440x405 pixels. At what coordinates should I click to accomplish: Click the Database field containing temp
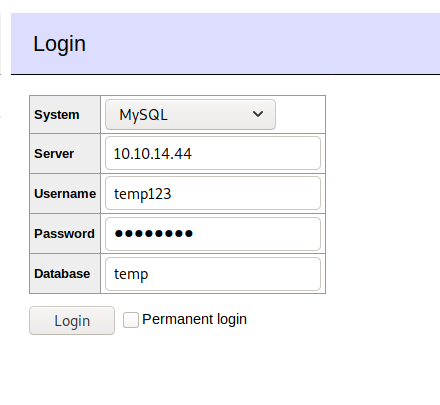coord(213,274)
